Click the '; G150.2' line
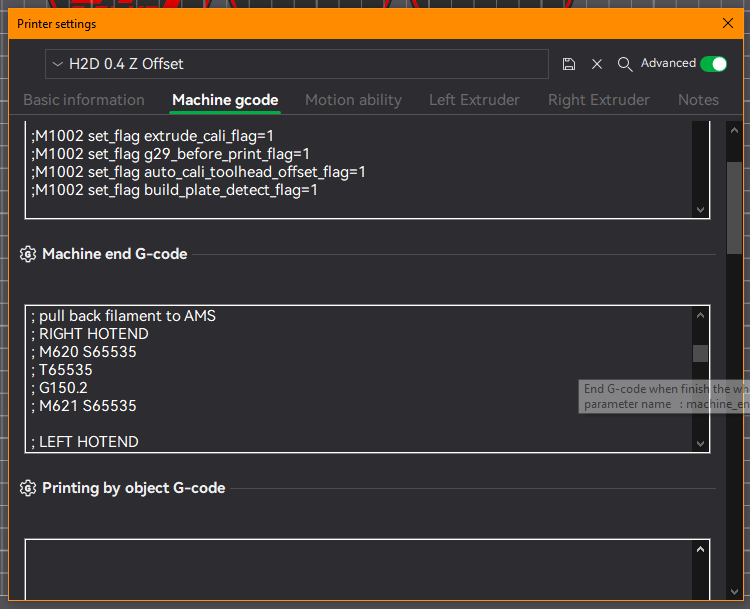 tap(59, 388)
